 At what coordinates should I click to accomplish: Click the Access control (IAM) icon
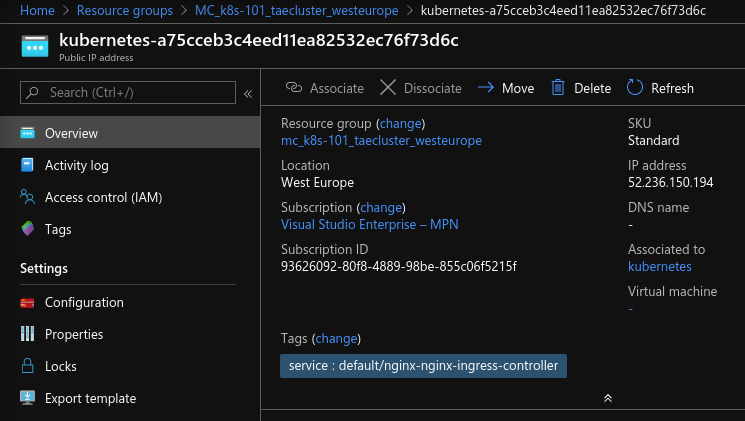(x=28, y=197)
